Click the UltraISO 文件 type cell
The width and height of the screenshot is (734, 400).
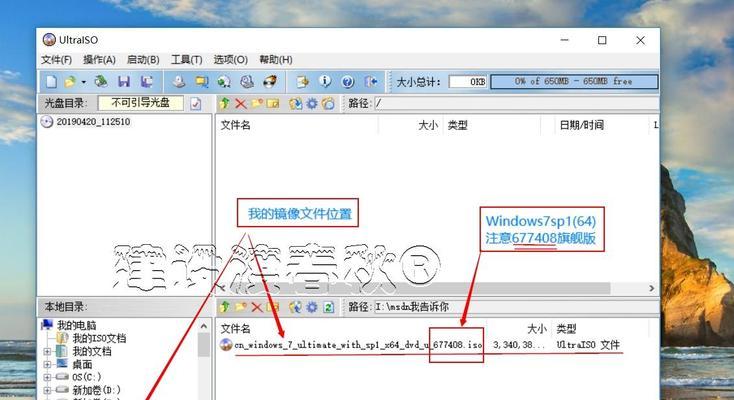588,345
